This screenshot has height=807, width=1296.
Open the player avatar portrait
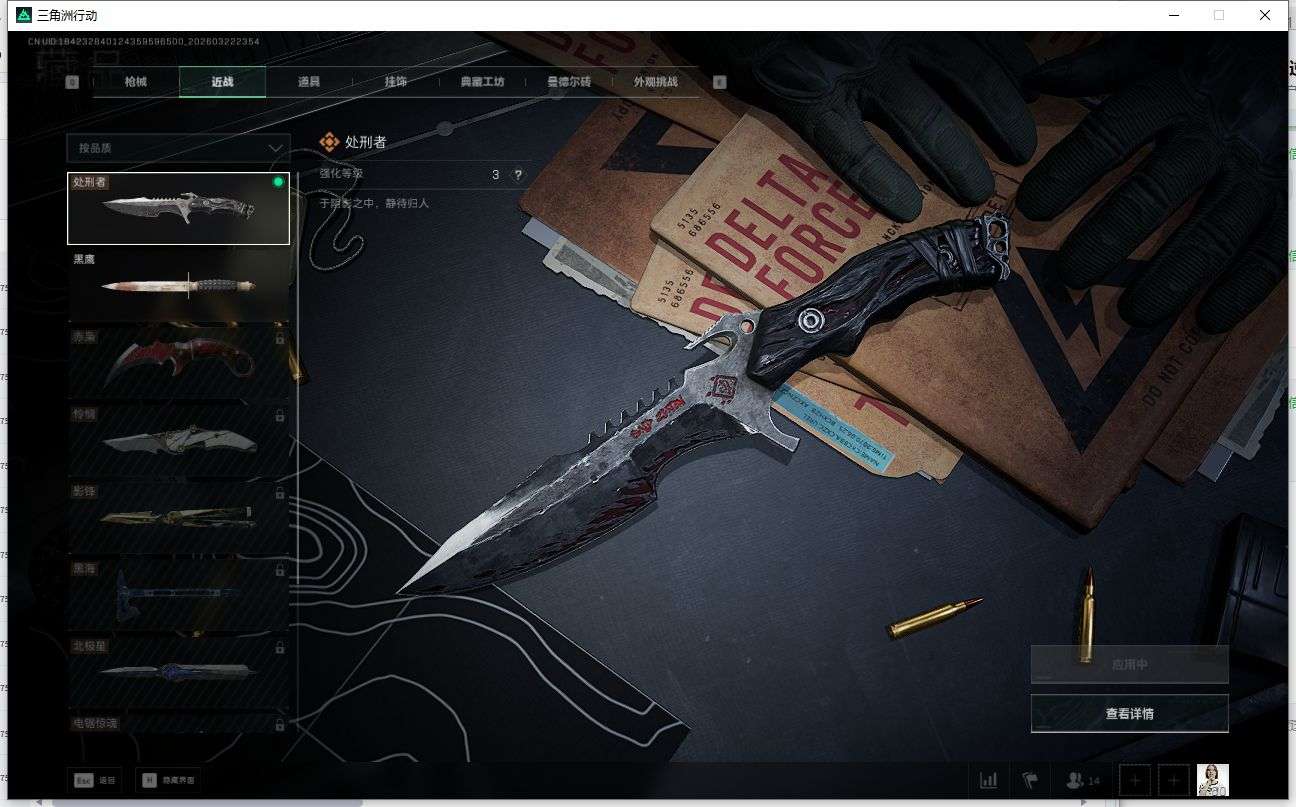coord(1212,780)
